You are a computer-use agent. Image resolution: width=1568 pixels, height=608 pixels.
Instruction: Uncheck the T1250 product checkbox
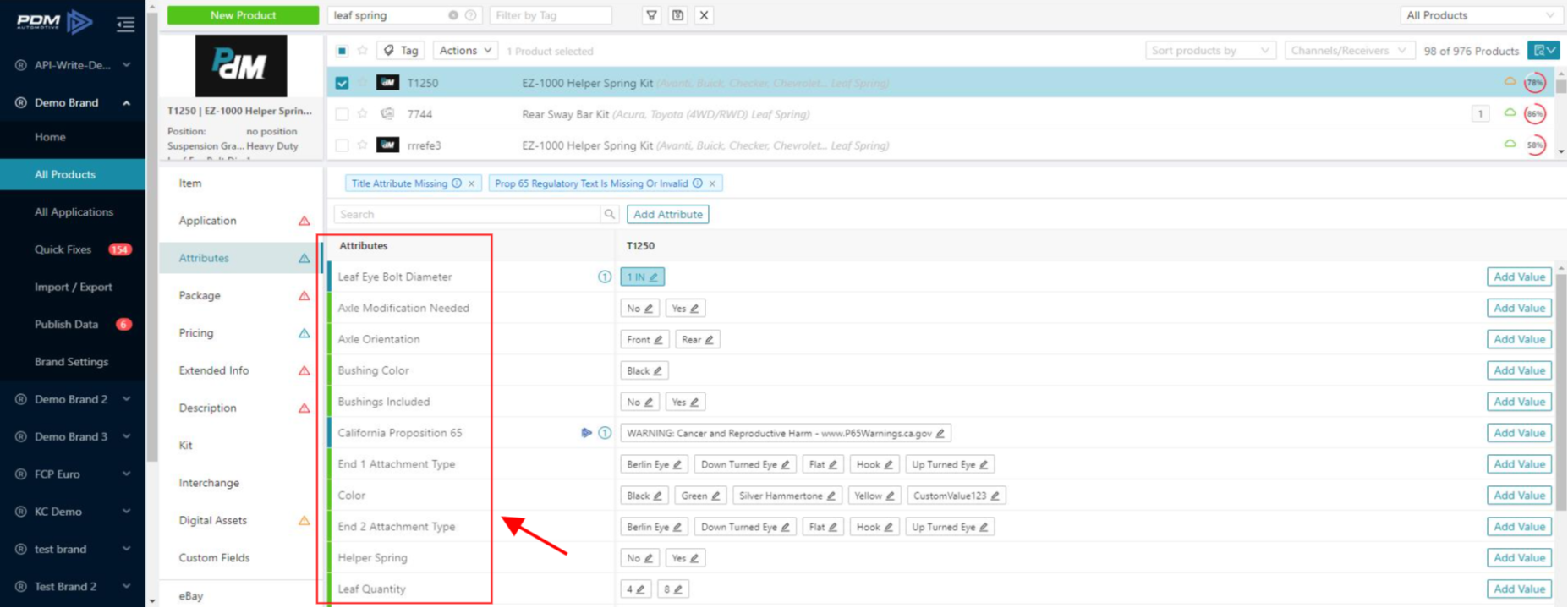tap(342, 83)
